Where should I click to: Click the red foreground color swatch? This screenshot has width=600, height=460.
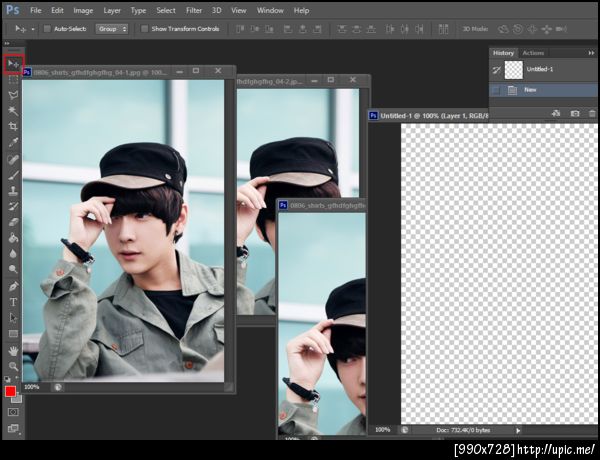10,391
